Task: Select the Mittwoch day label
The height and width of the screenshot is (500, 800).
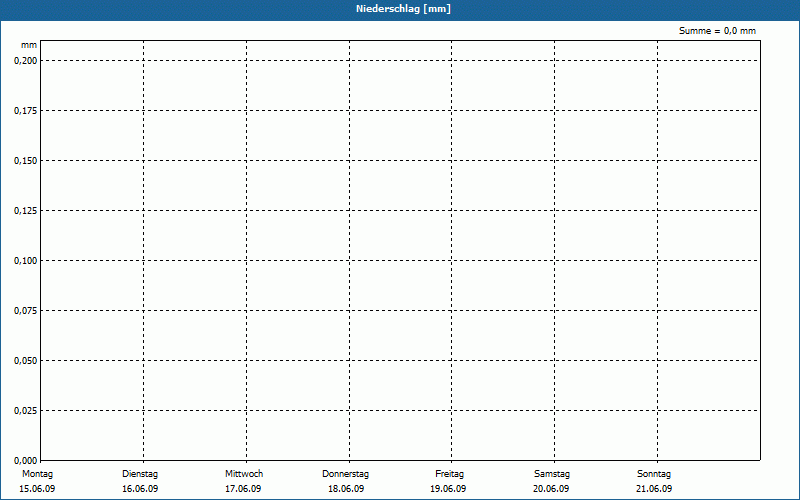Action: (x=244, y=474)
